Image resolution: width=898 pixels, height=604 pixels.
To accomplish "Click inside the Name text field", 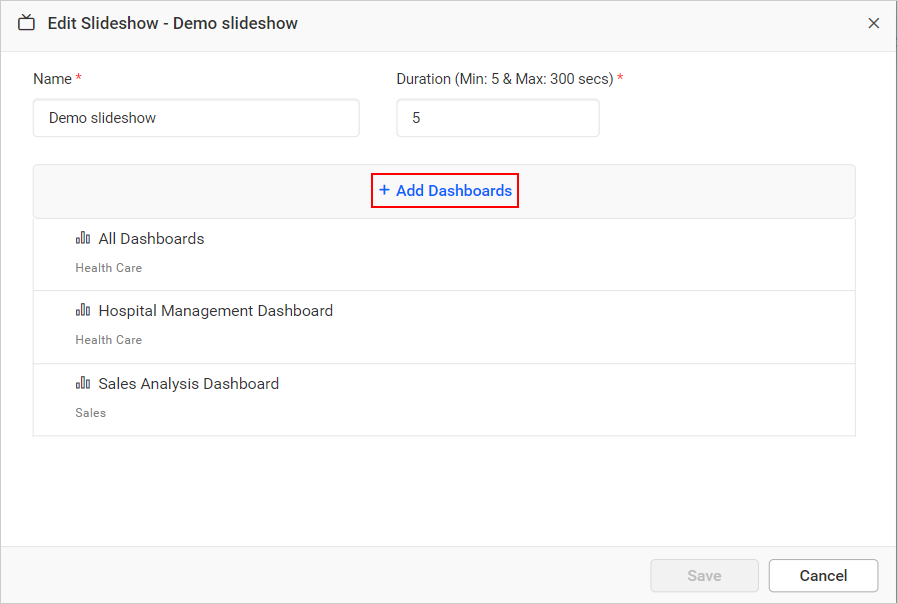I will tap(196, 117).
